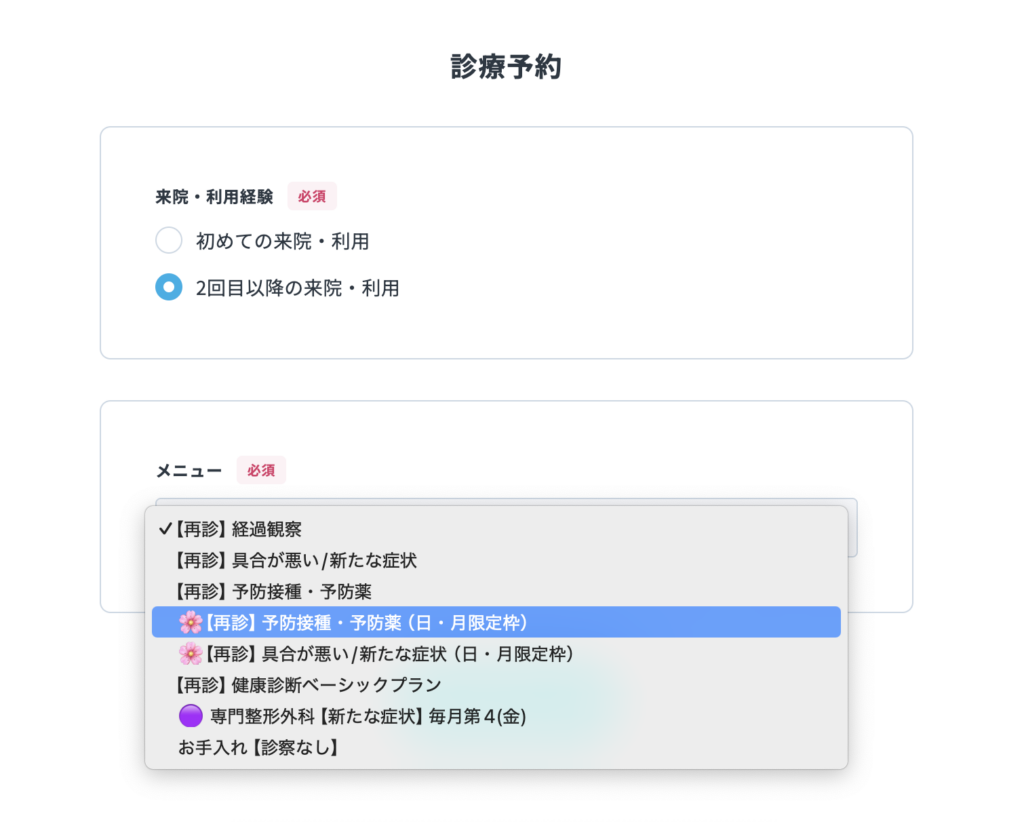Viewport: 1024px width, 822px height.
Task: Click the 診療予約 page heading
Action: [x=506, y=68]
